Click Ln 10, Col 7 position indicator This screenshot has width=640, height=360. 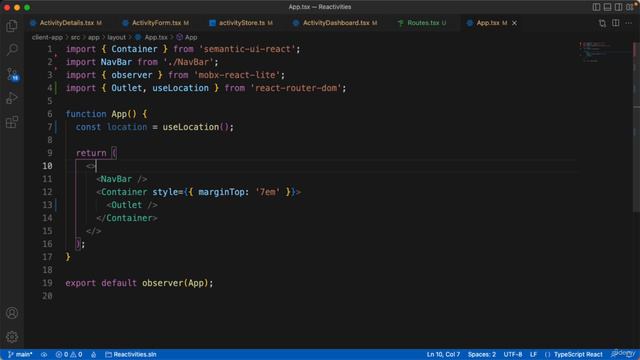click(x=443, y=354)
